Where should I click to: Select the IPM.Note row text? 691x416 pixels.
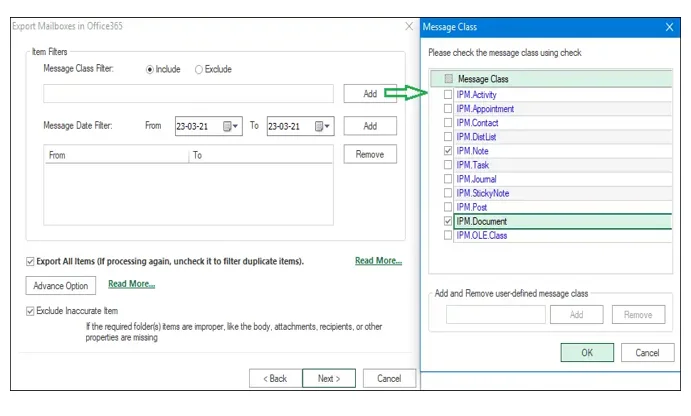click(472, 151)
